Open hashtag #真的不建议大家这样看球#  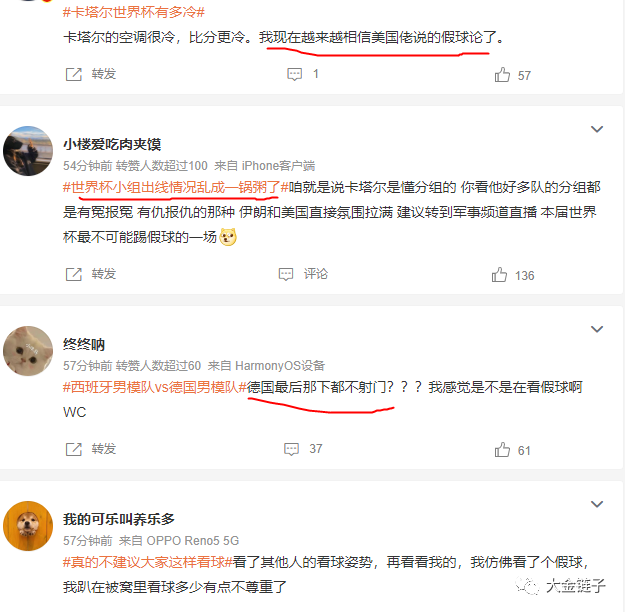[x=148, y=562]
